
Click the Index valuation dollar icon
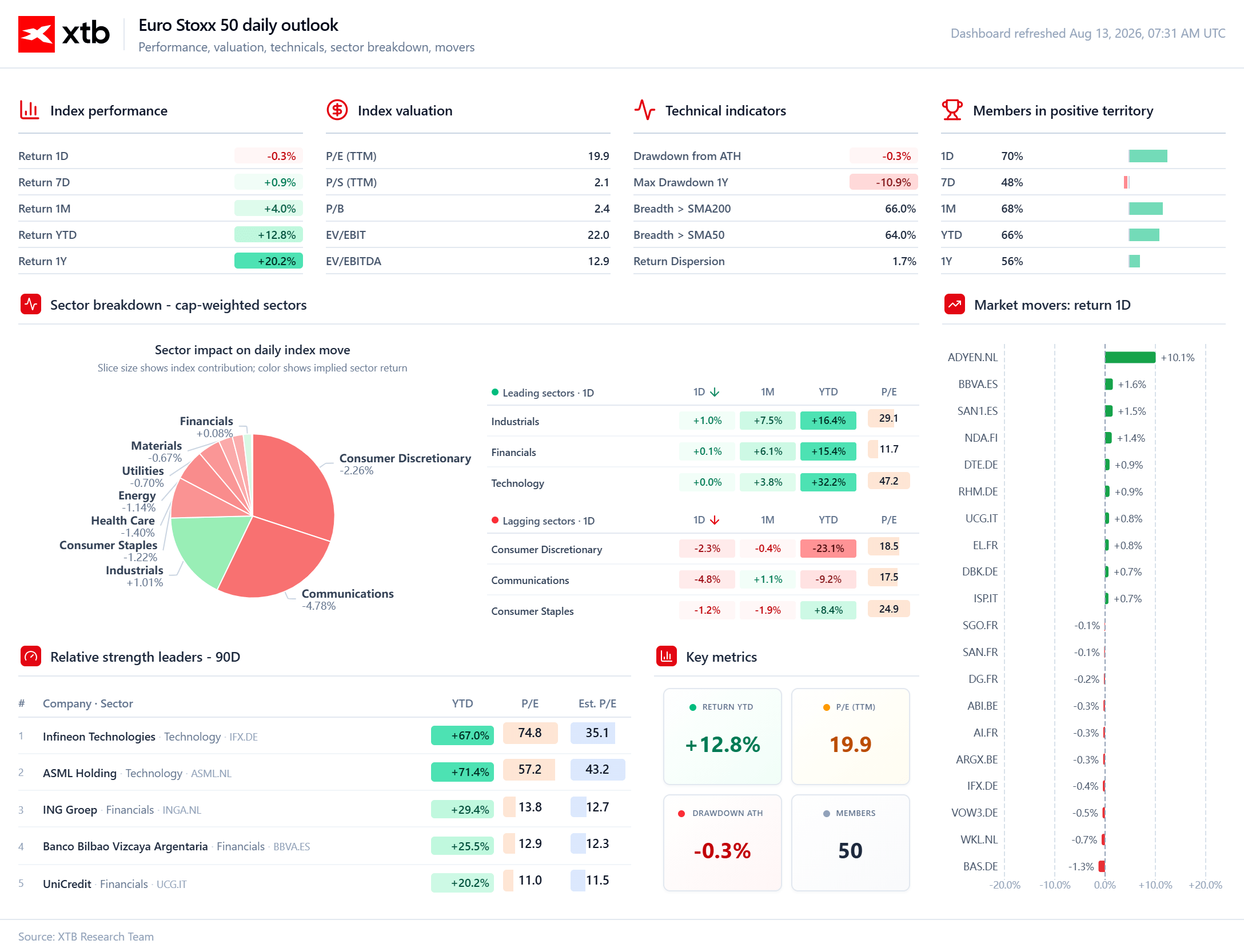[337, 110]
